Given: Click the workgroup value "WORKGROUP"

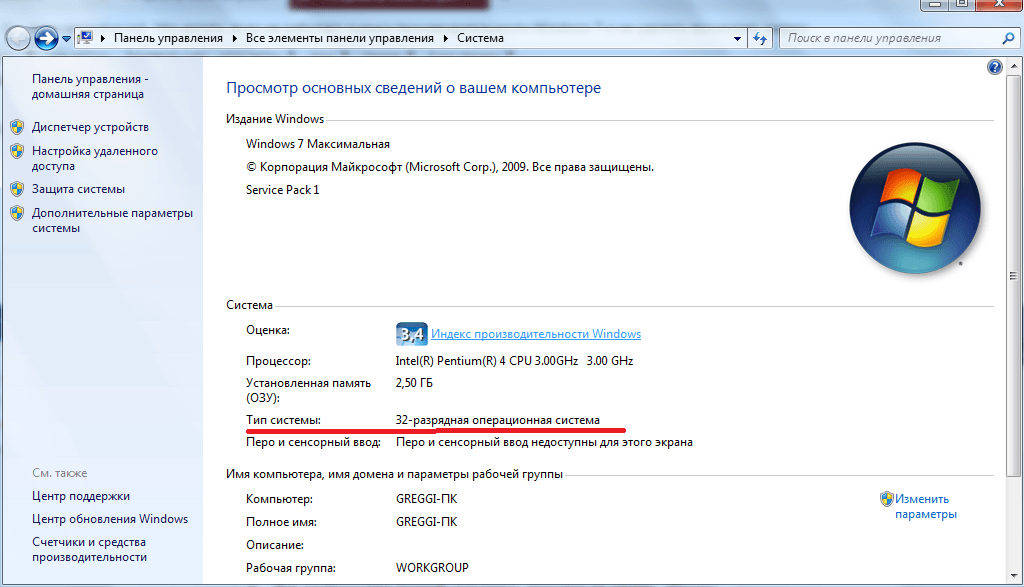Looking at the screenshot, I should coord(432,568).
